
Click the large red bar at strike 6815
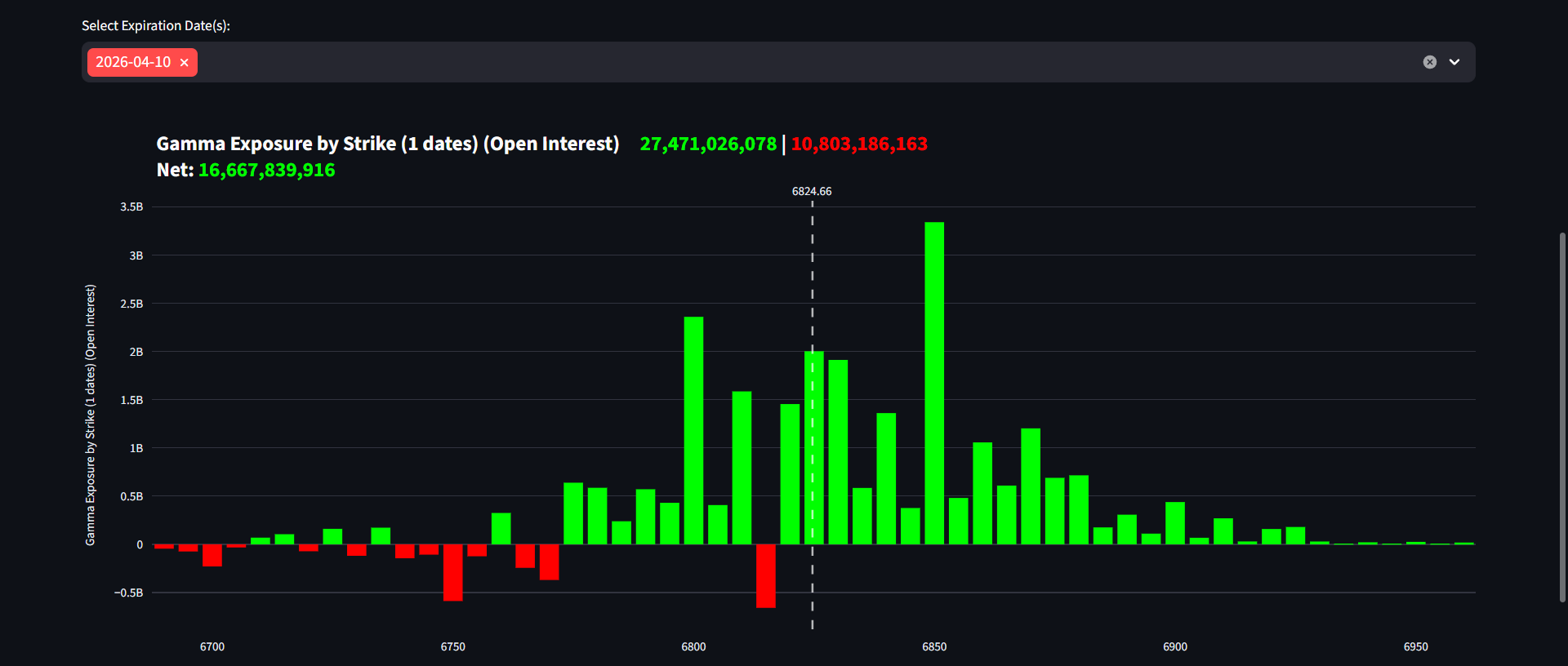(766, 576)
